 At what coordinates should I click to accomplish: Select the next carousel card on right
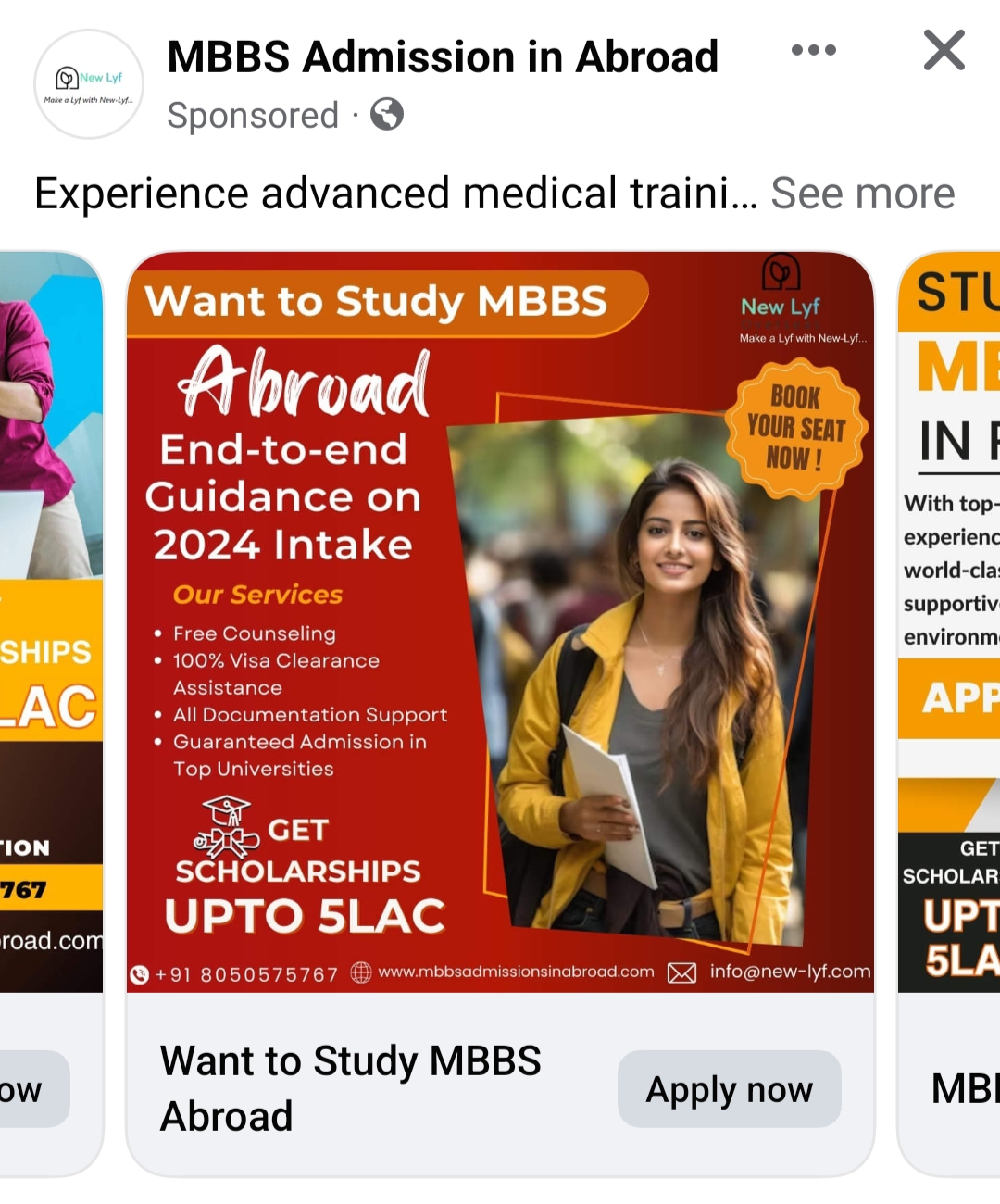tap(949, 714)
